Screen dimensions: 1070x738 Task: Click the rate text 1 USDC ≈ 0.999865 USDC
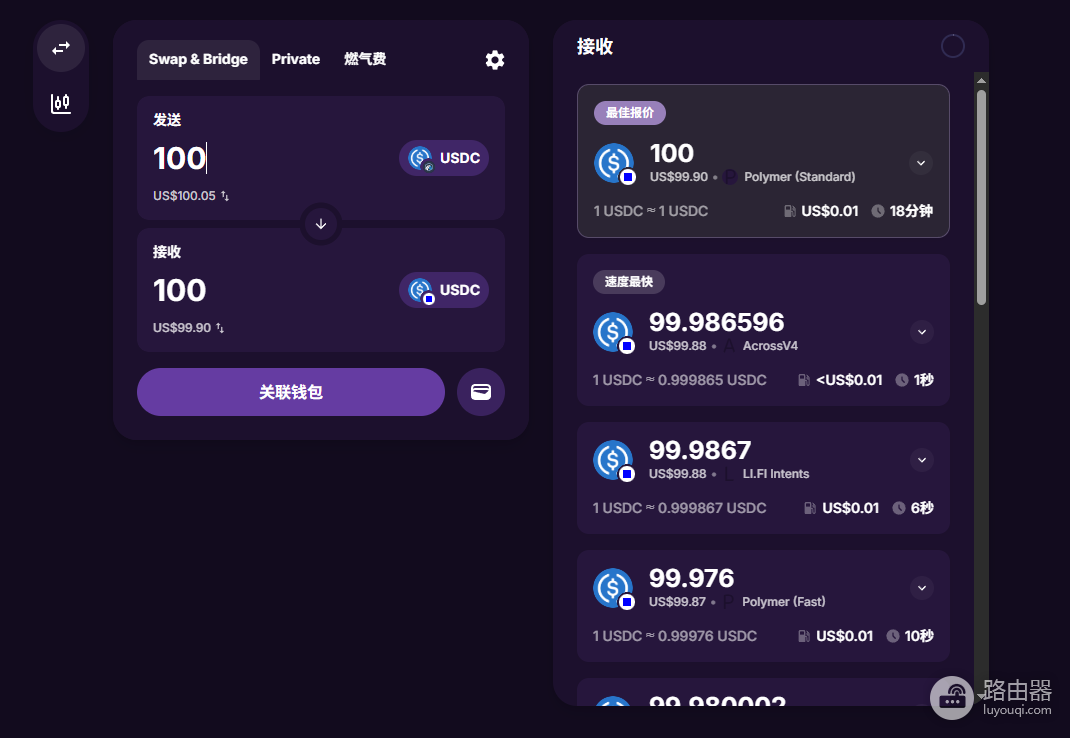[x=679, y=380]
